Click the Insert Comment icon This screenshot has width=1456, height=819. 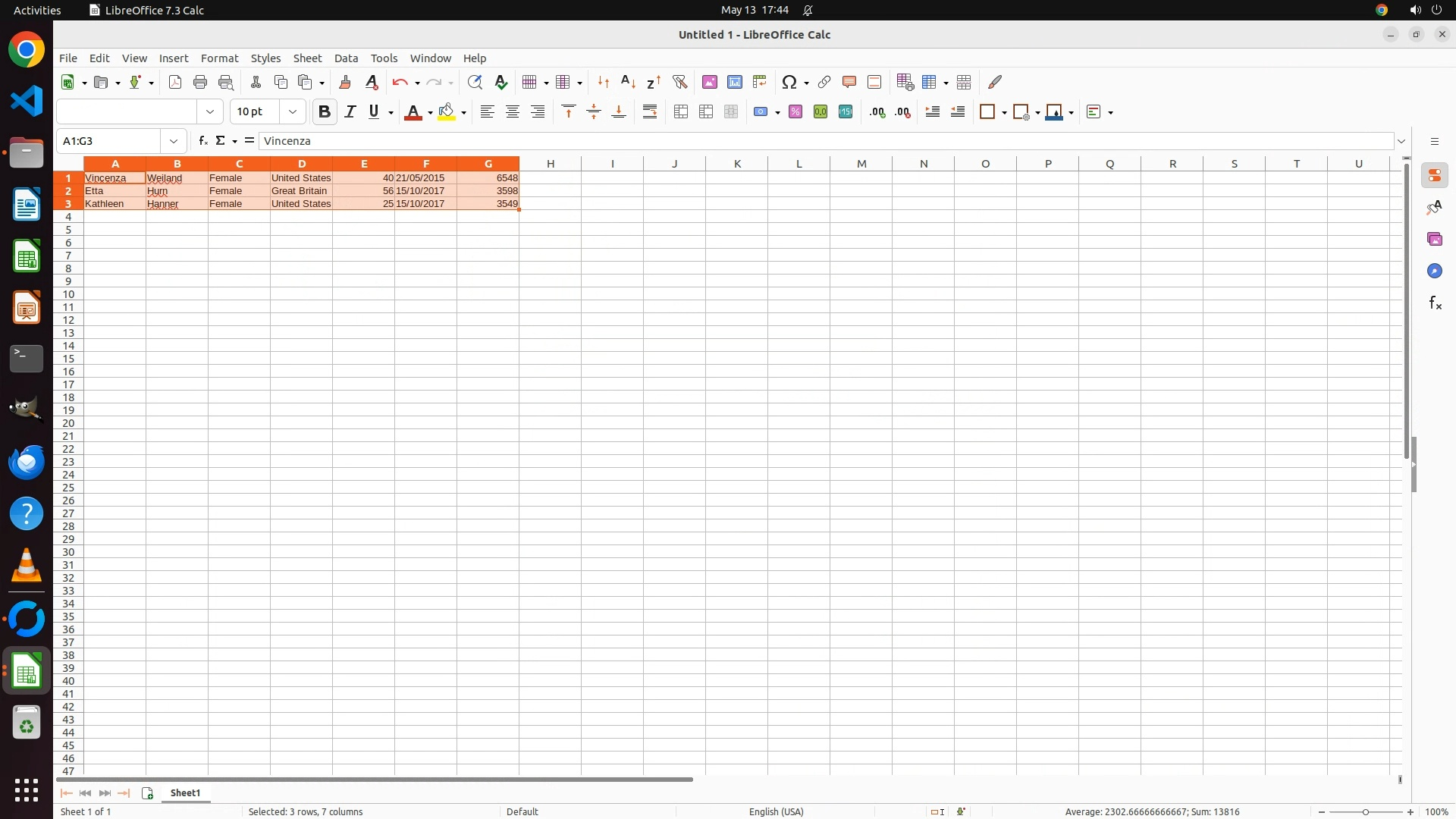click(849, 82)
